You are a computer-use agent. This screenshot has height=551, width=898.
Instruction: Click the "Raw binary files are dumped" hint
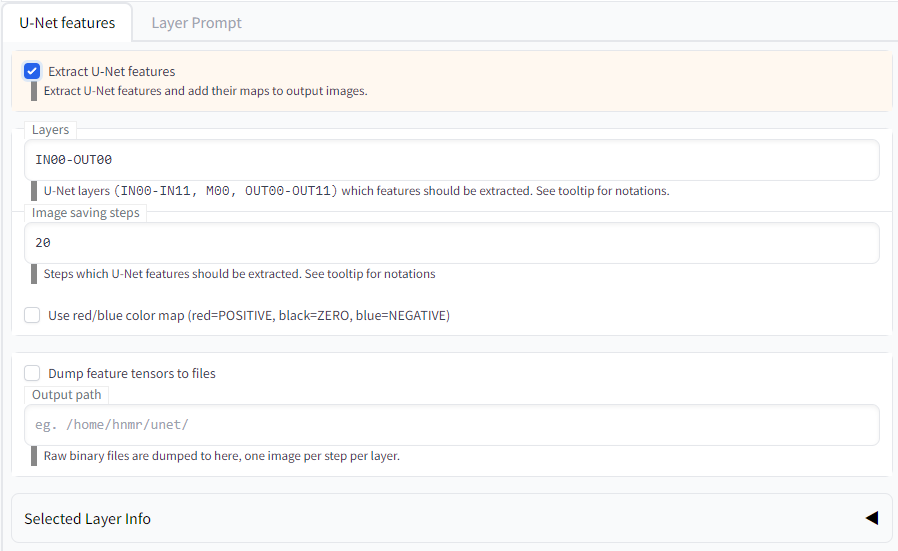[x=221, y=456]
